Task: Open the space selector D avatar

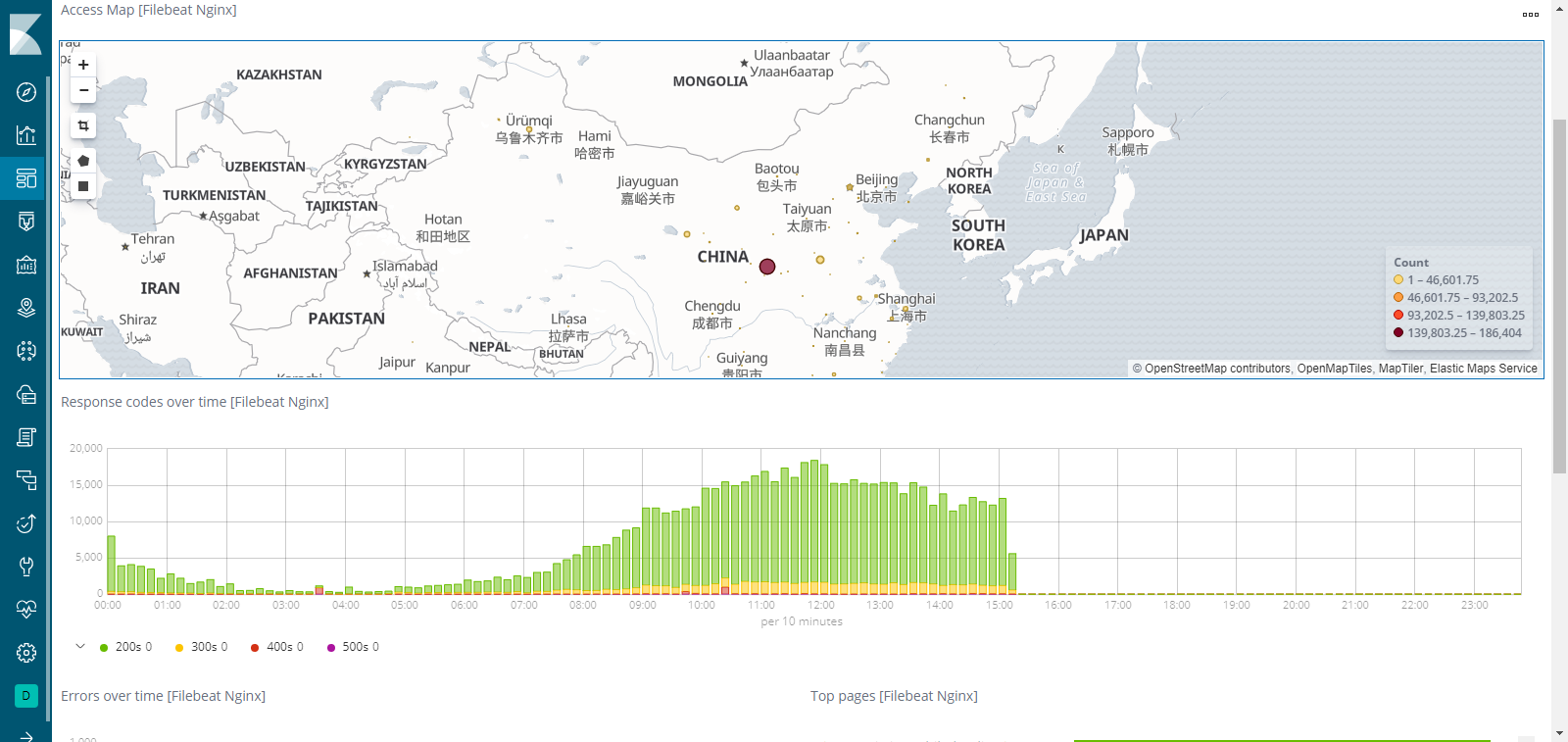Action: click(26, 696)
